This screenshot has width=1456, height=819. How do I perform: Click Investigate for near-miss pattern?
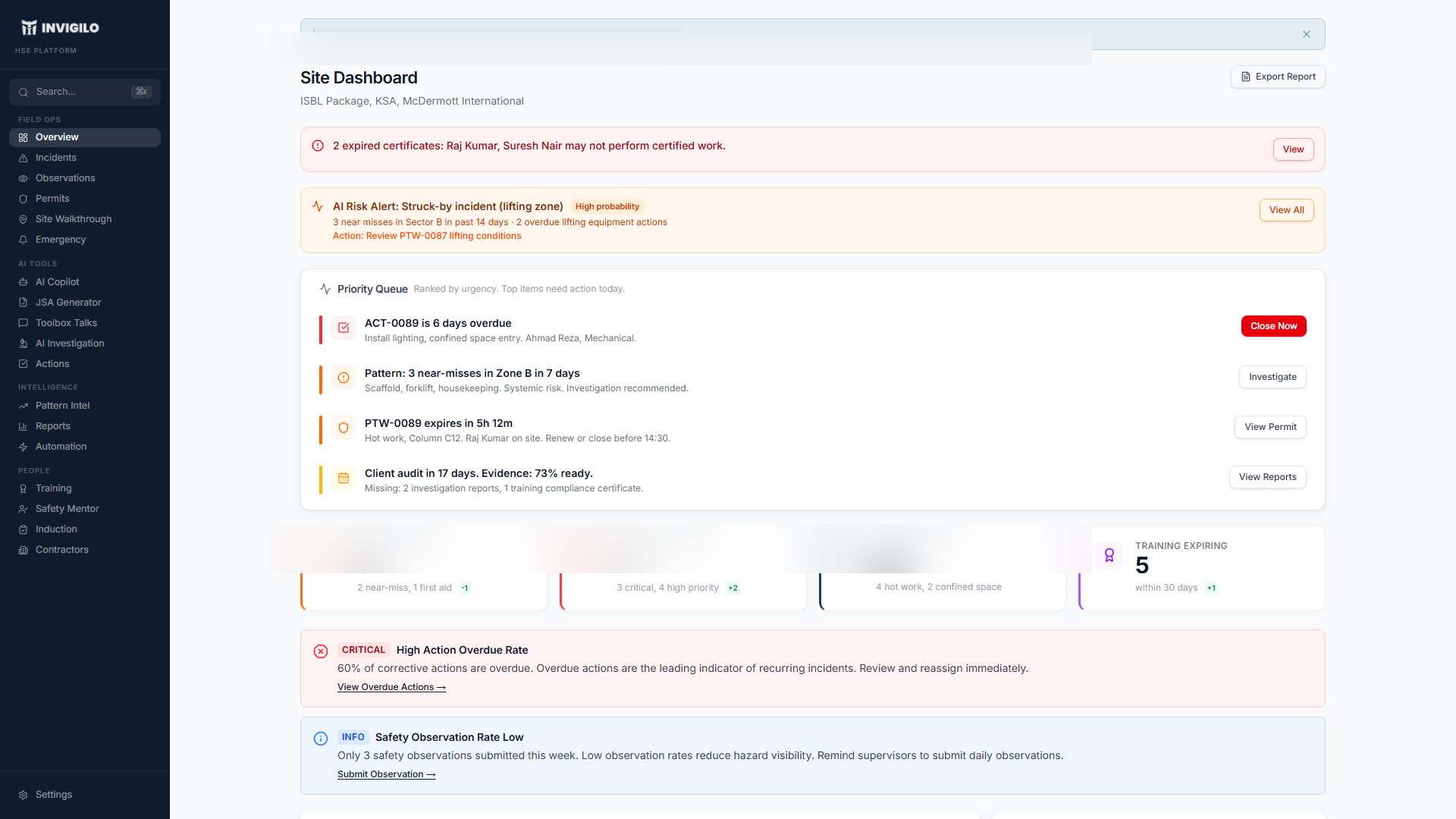pos(1272,377)
